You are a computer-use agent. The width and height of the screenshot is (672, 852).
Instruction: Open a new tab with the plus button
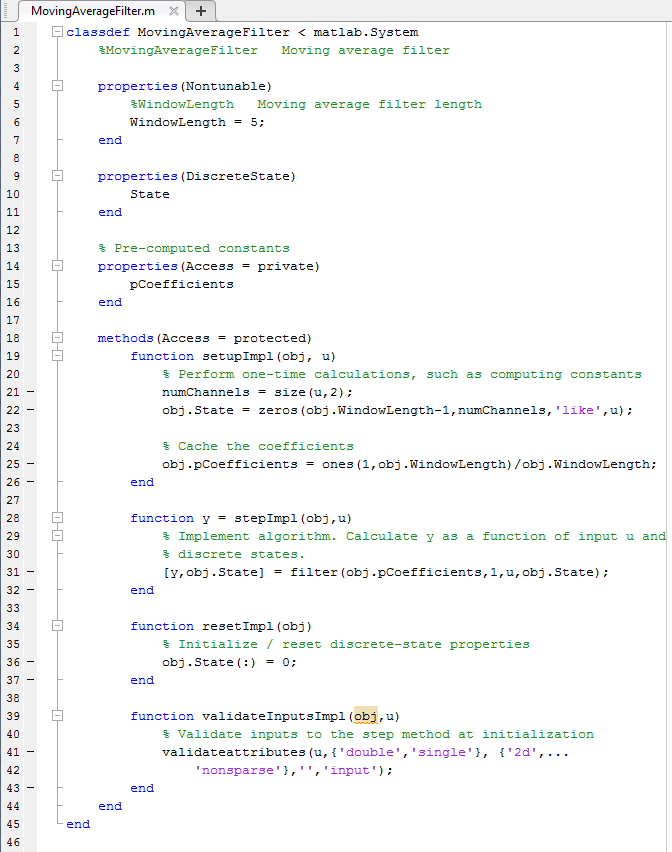[201, 11]
